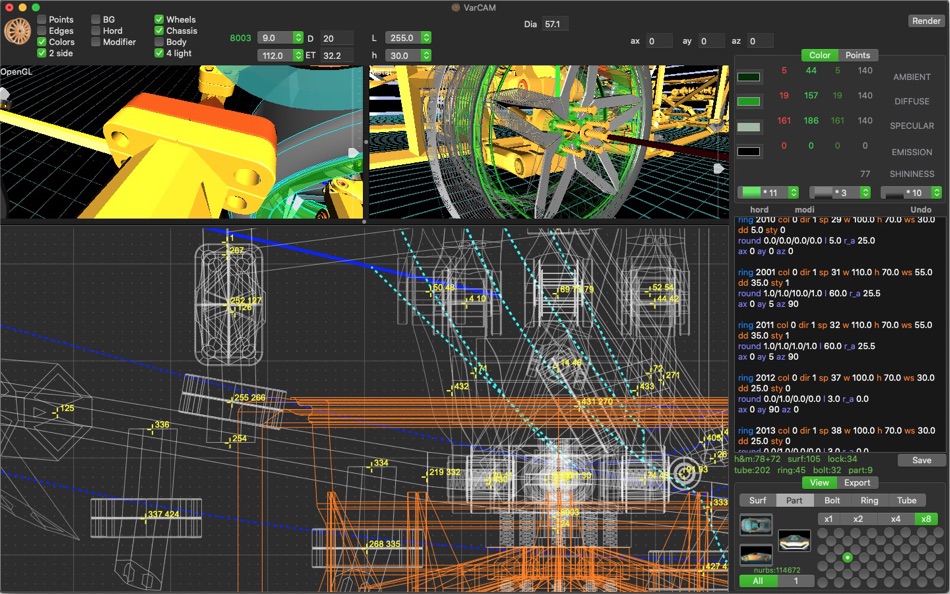Open the Diffuse color swatch

(749, 102)
